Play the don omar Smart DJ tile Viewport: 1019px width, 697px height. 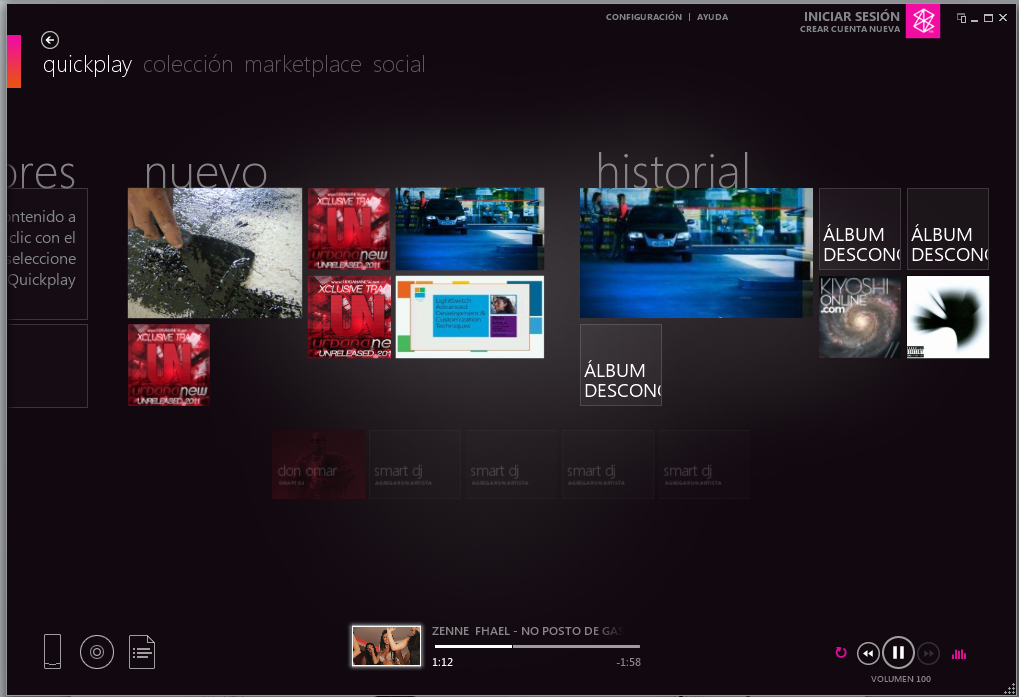coord(318,464)
